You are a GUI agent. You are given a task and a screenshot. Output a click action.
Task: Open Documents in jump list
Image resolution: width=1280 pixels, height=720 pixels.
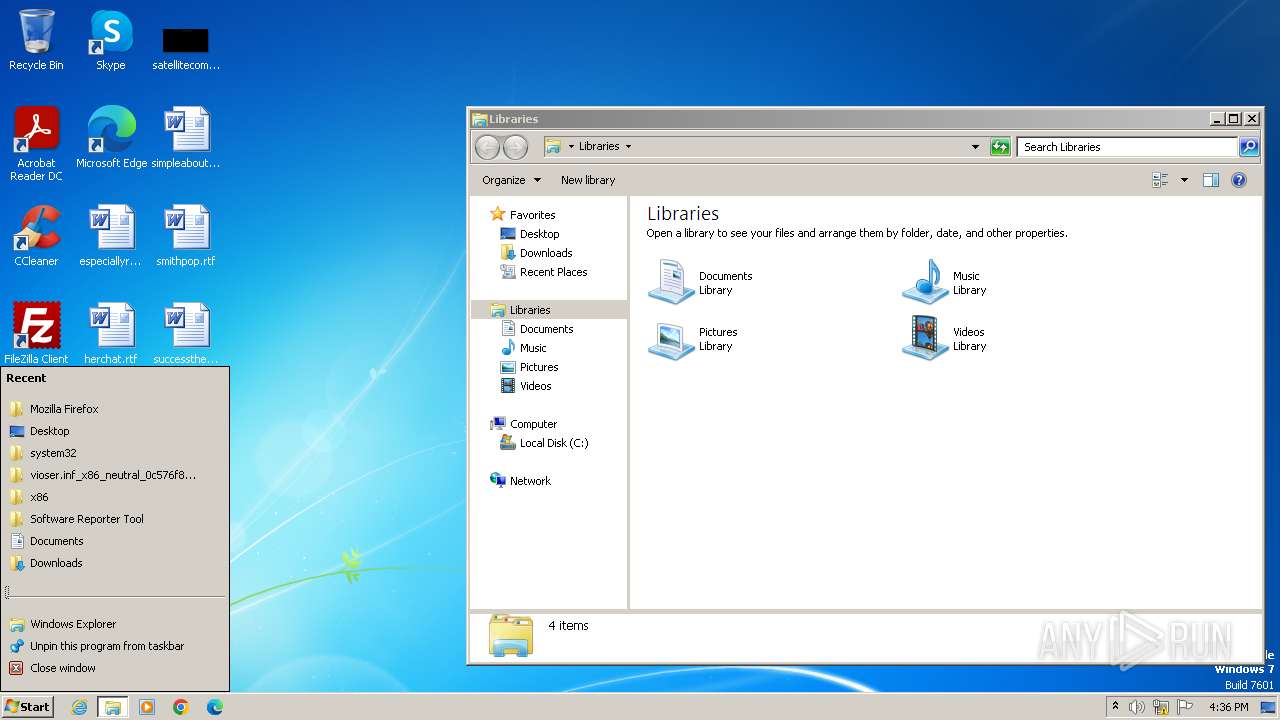115,541
